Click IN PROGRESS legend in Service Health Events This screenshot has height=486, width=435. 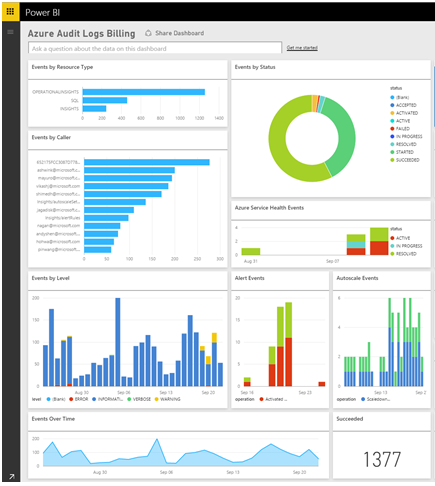point(406,246)
